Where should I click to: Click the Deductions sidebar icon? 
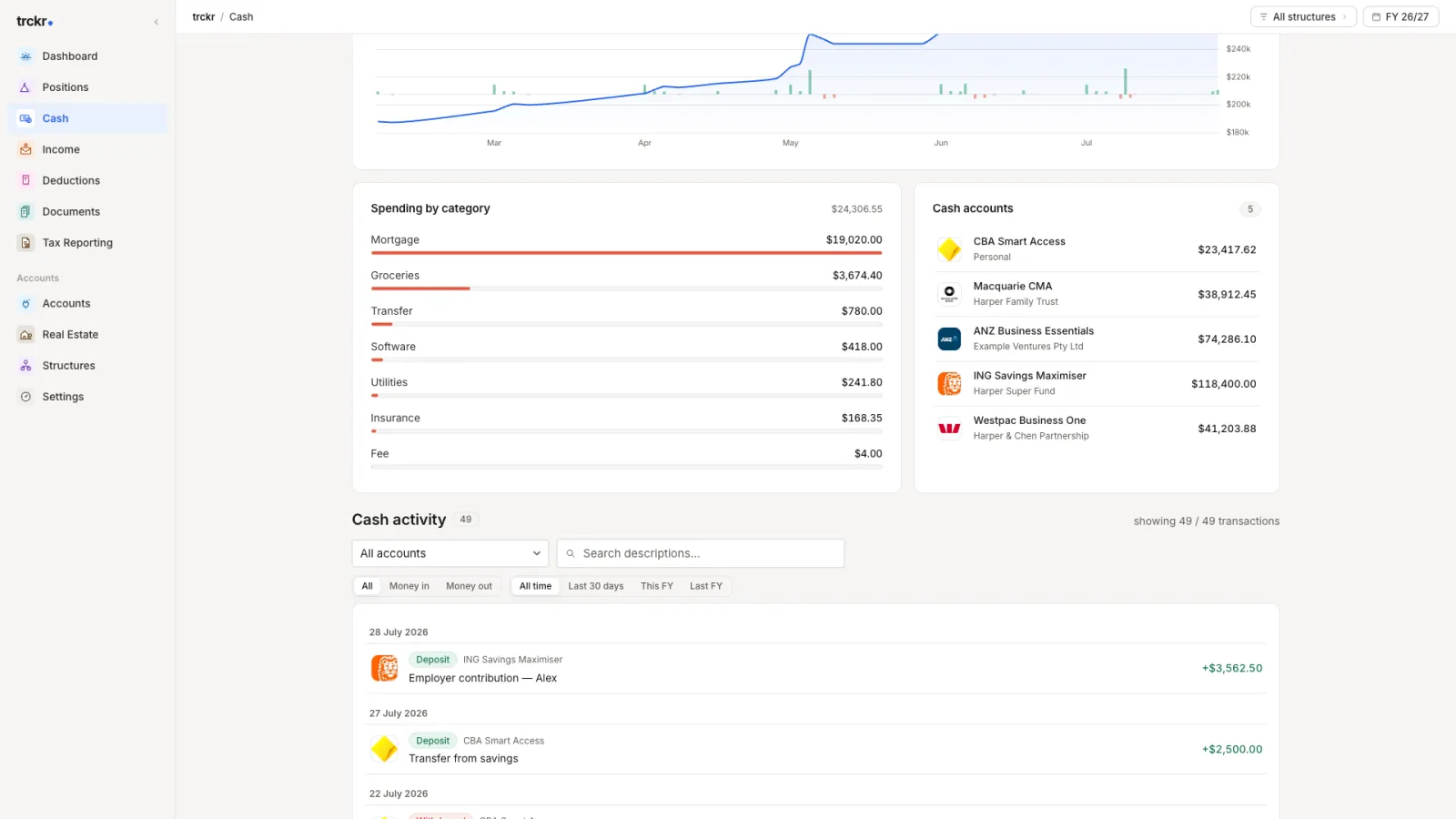click(25, 180)
